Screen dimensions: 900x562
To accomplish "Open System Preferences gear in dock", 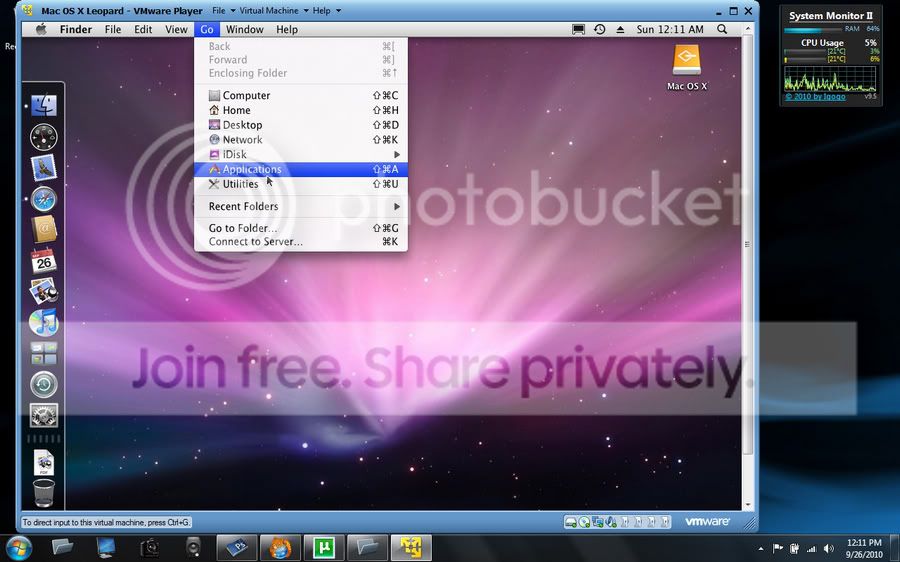I will [x=44, y=416].
